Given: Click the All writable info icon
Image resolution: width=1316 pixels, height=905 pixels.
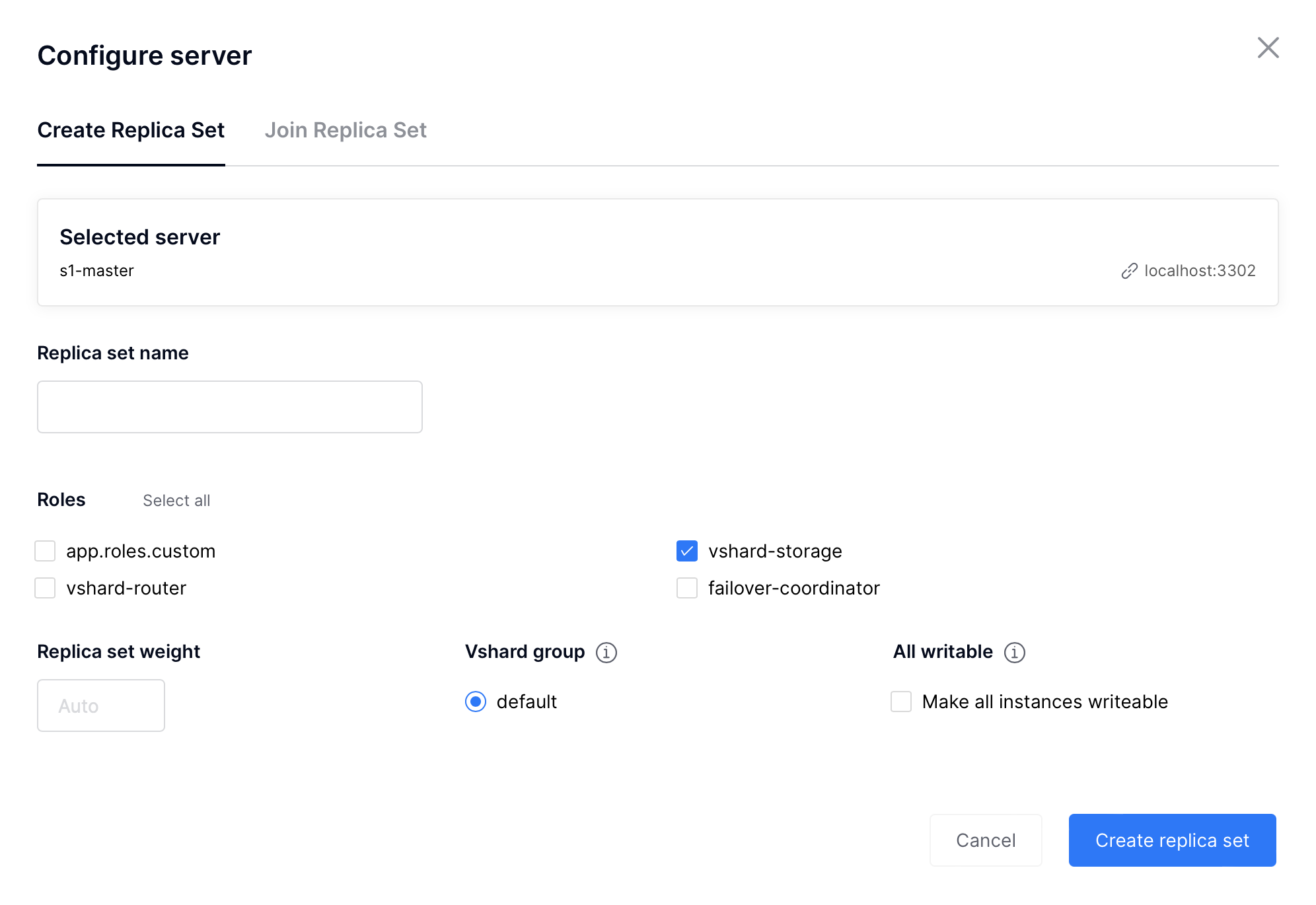Looking at the screenshot, I should click(x=1014, y=653).
